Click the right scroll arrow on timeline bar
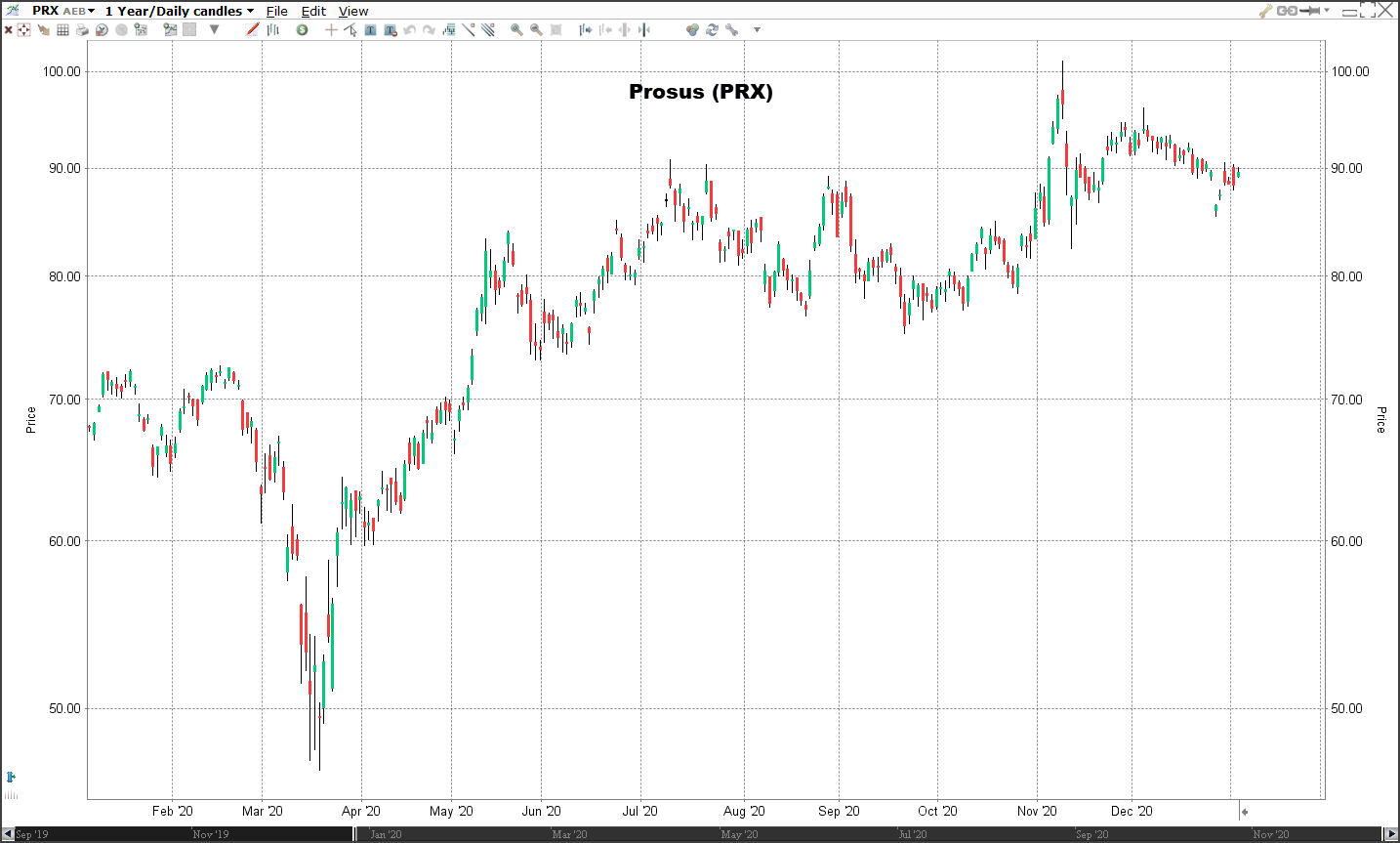Image resolution: width=1400 pixels, height=843 pixels. 1392,834
